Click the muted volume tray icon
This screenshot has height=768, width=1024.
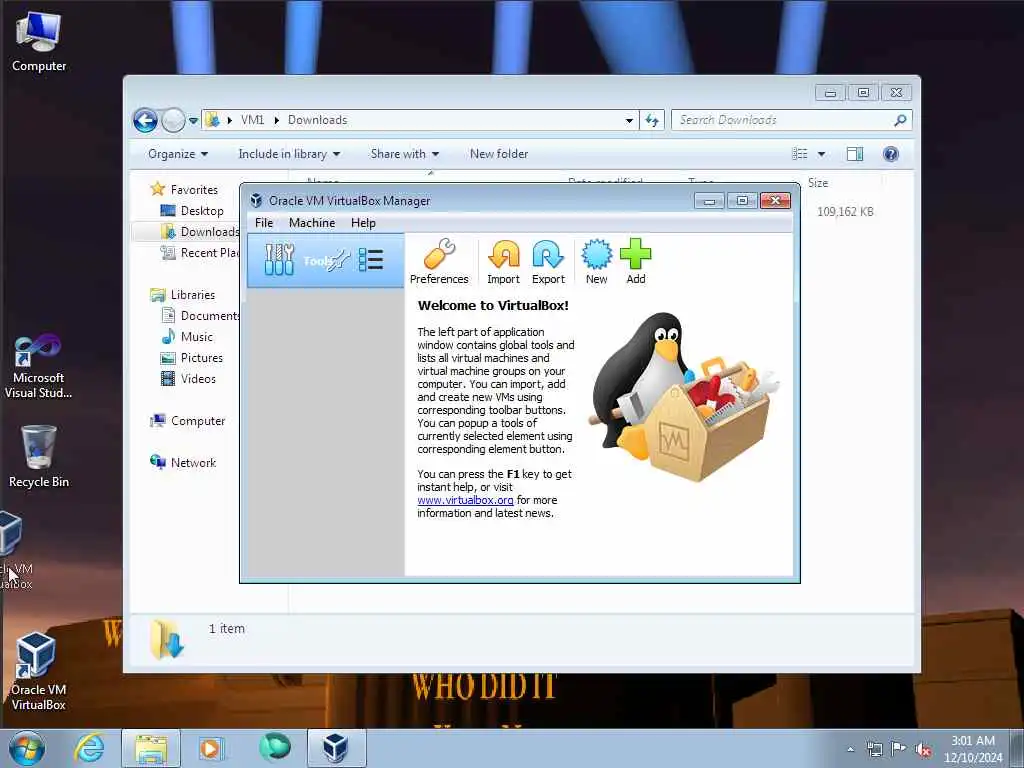pos(923,750)
